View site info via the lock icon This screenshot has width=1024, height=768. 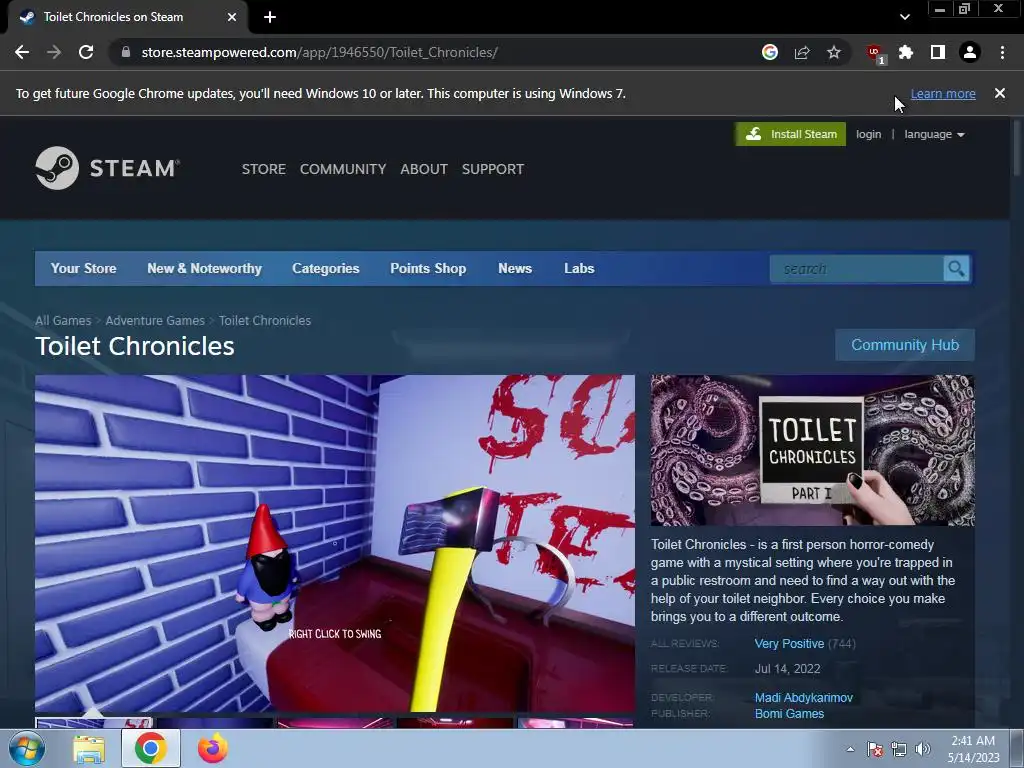(x=126, y=52)
